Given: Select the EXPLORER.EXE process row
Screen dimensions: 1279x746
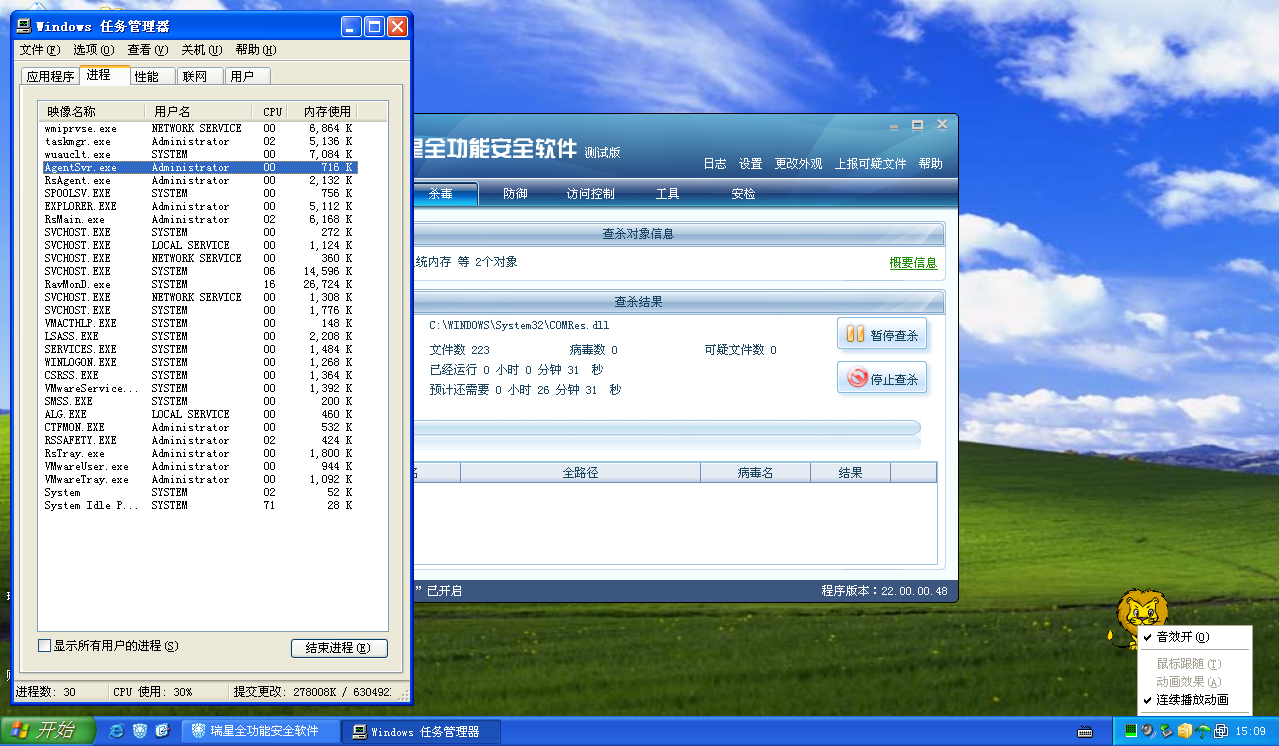Looking at the screenshot, I should pyautogui.click(x=198, y=206).
